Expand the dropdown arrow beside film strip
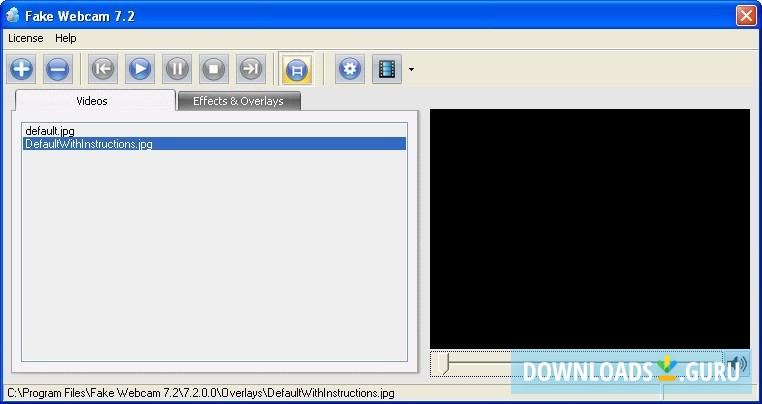Screen dimensions: 762x404 411,70
